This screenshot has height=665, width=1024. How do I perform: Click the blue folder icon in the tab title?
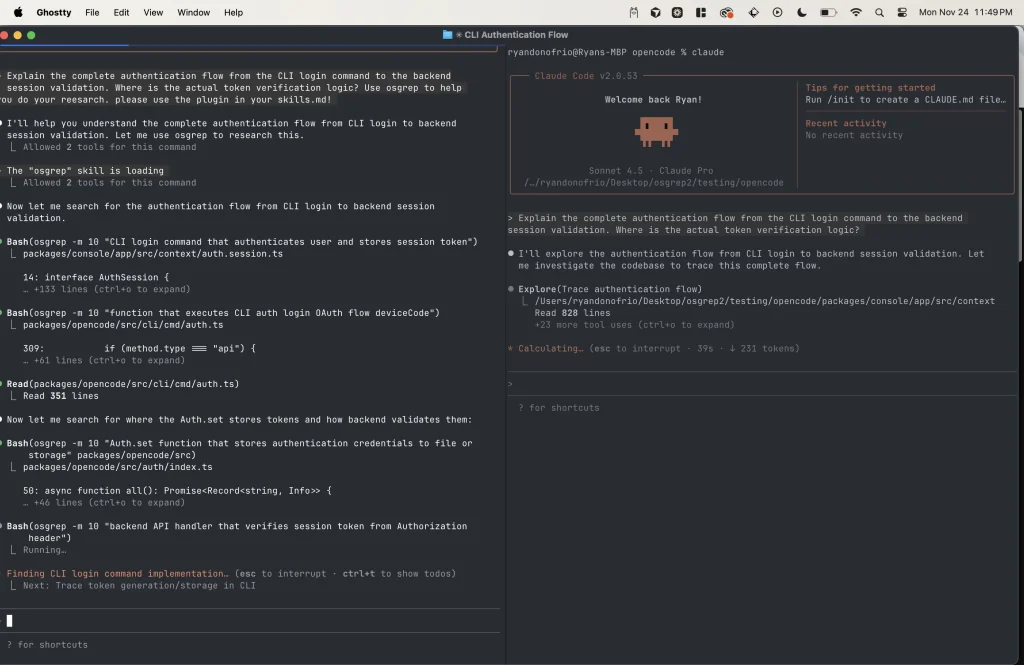(x=446, y=33)
